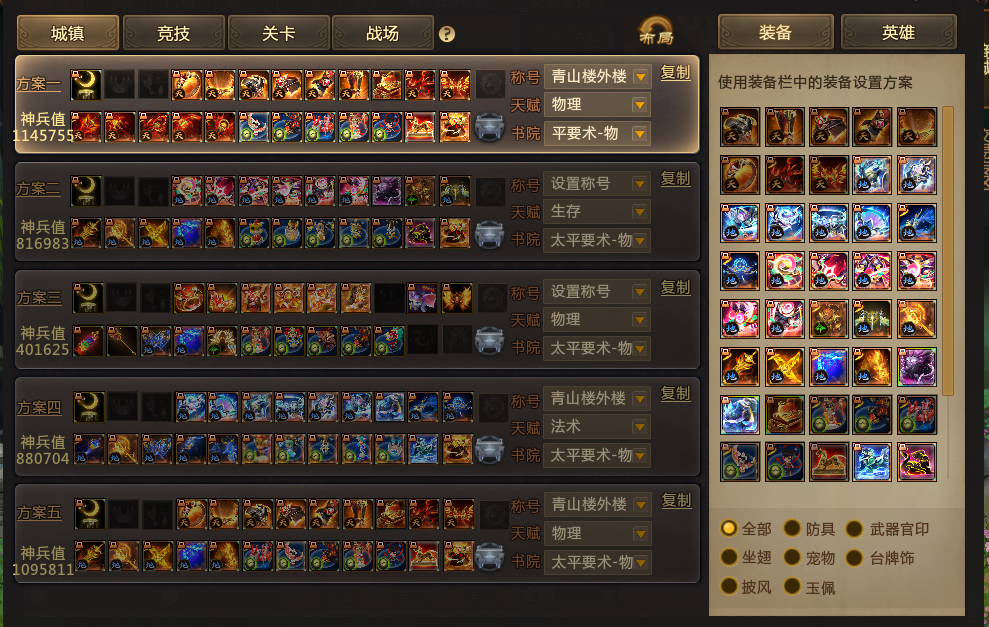Screen dimensions: 989x627
Task: Select the 防具 filter radio button
Action: (792, 528)
